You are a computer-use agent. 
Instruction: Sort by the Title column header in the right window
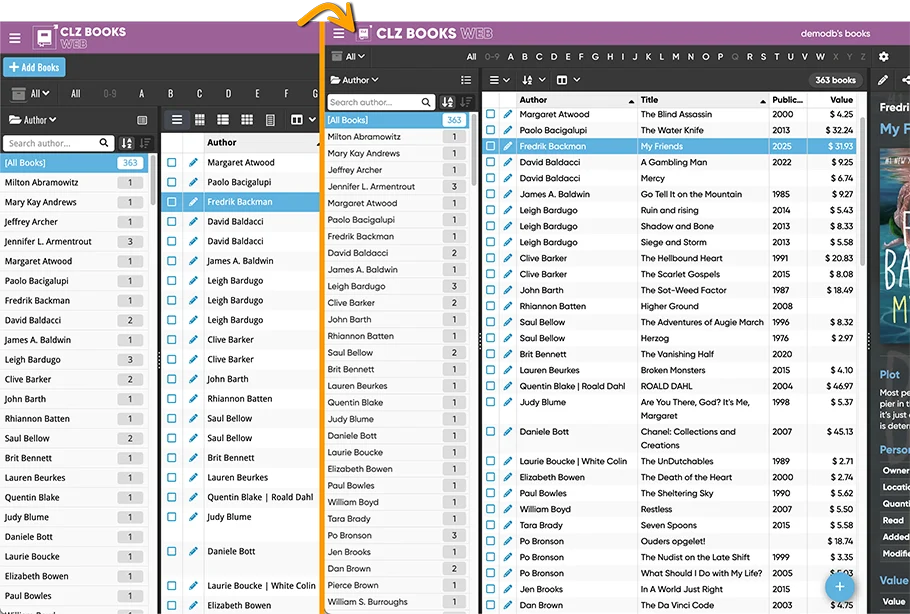click(x=702, y=100)
